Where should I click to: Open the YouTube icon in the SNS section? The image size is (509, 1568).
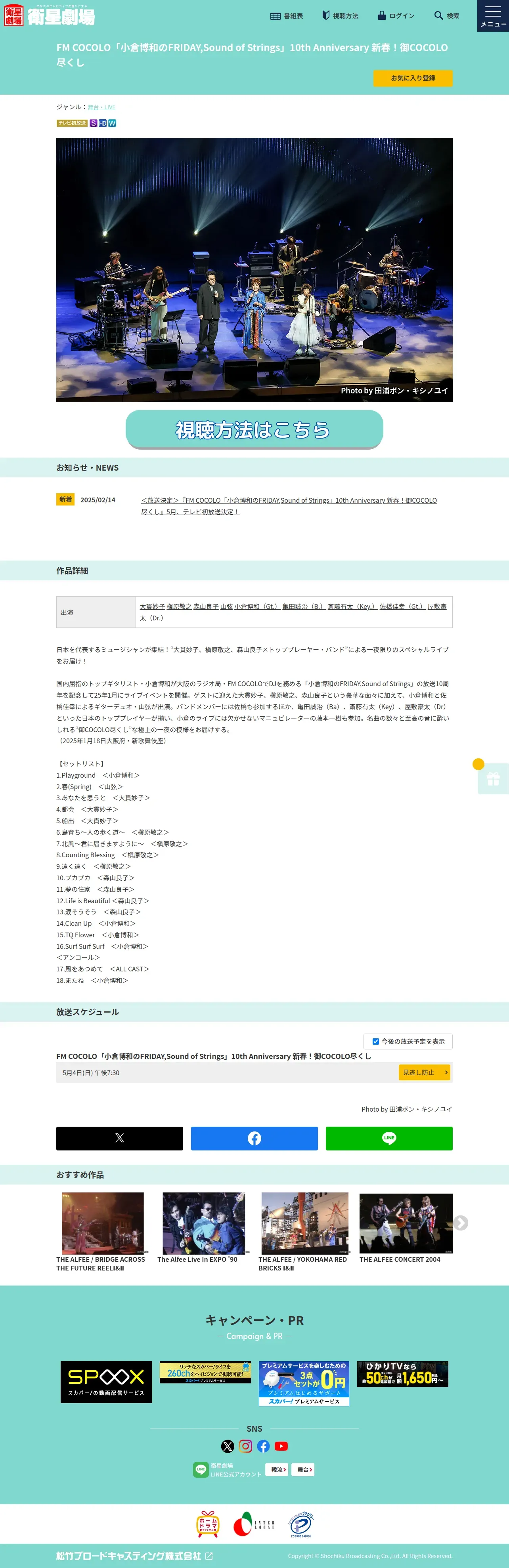281,1446
